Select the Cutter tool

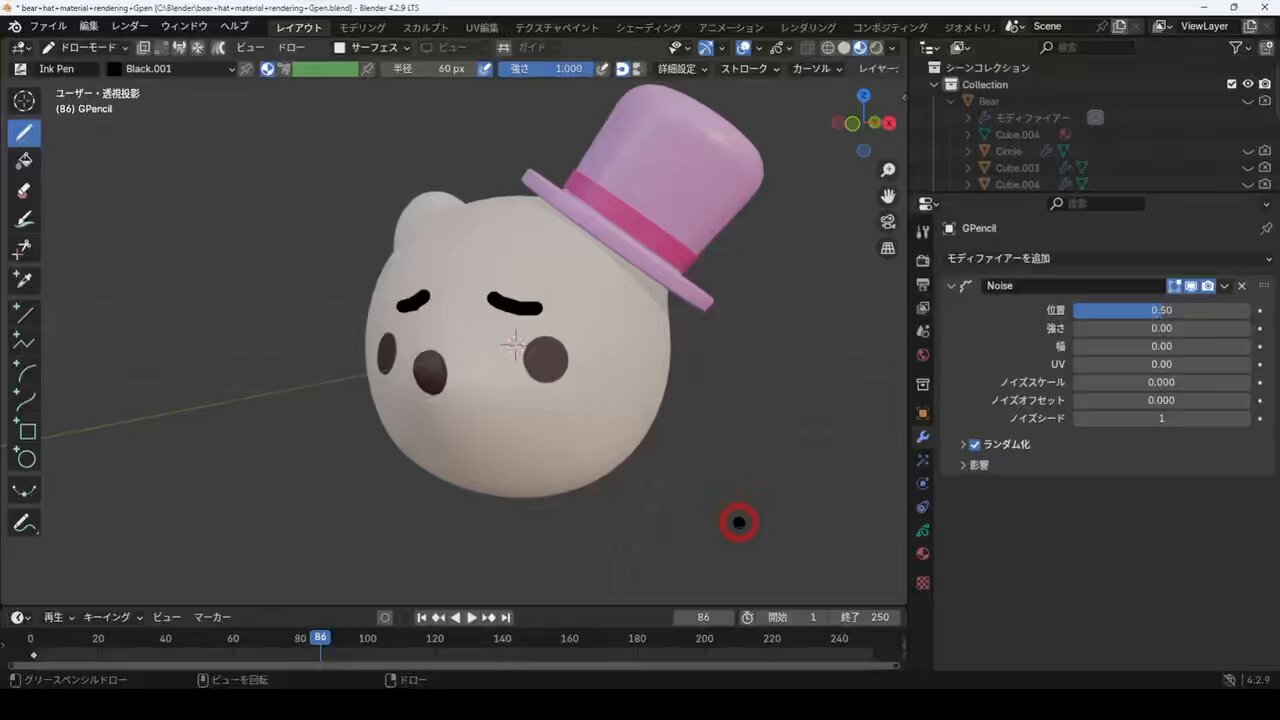pos(25,249)
